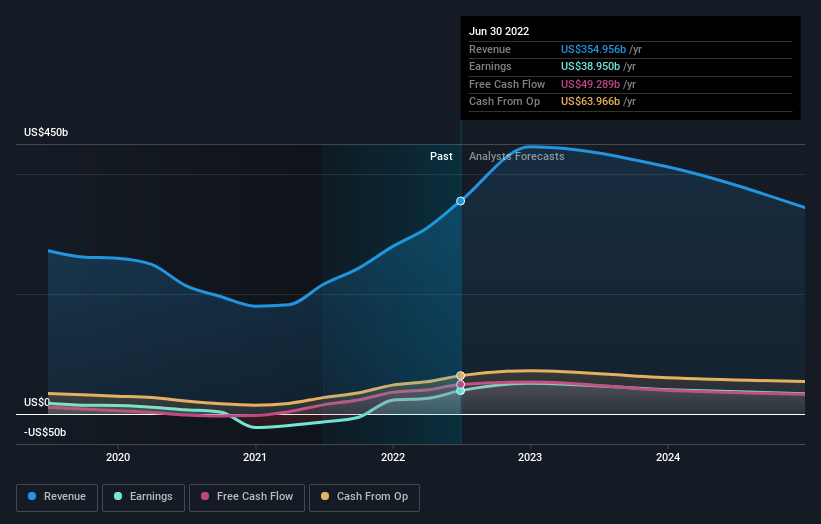
Task: Click the Analysts Forecasts label
Action: click(x=517, y=156)
